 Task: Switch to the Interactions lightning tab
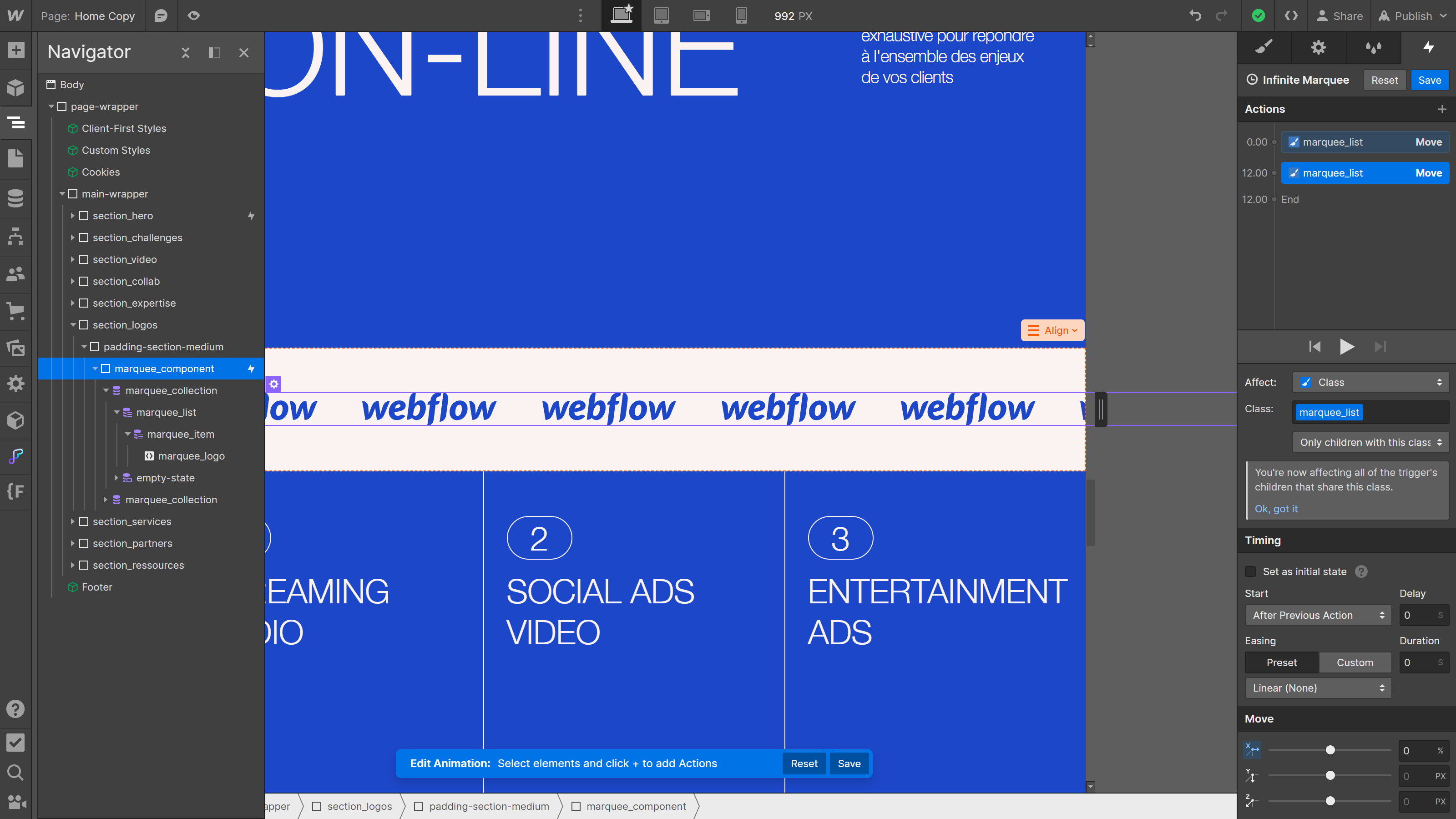click(1428, 47)
